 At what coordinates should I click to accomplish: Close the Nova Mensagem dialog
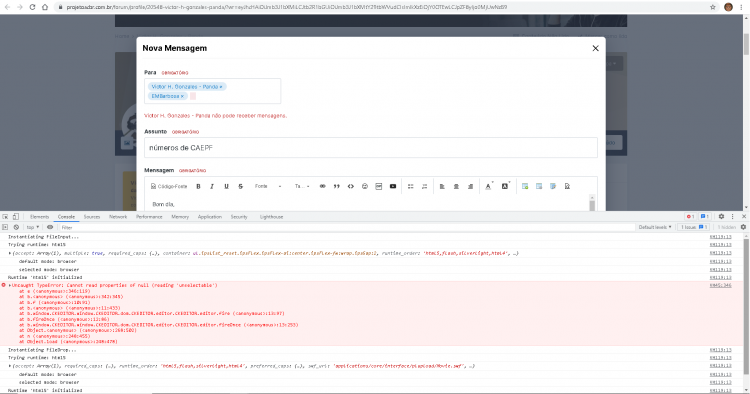coord(596,48)
